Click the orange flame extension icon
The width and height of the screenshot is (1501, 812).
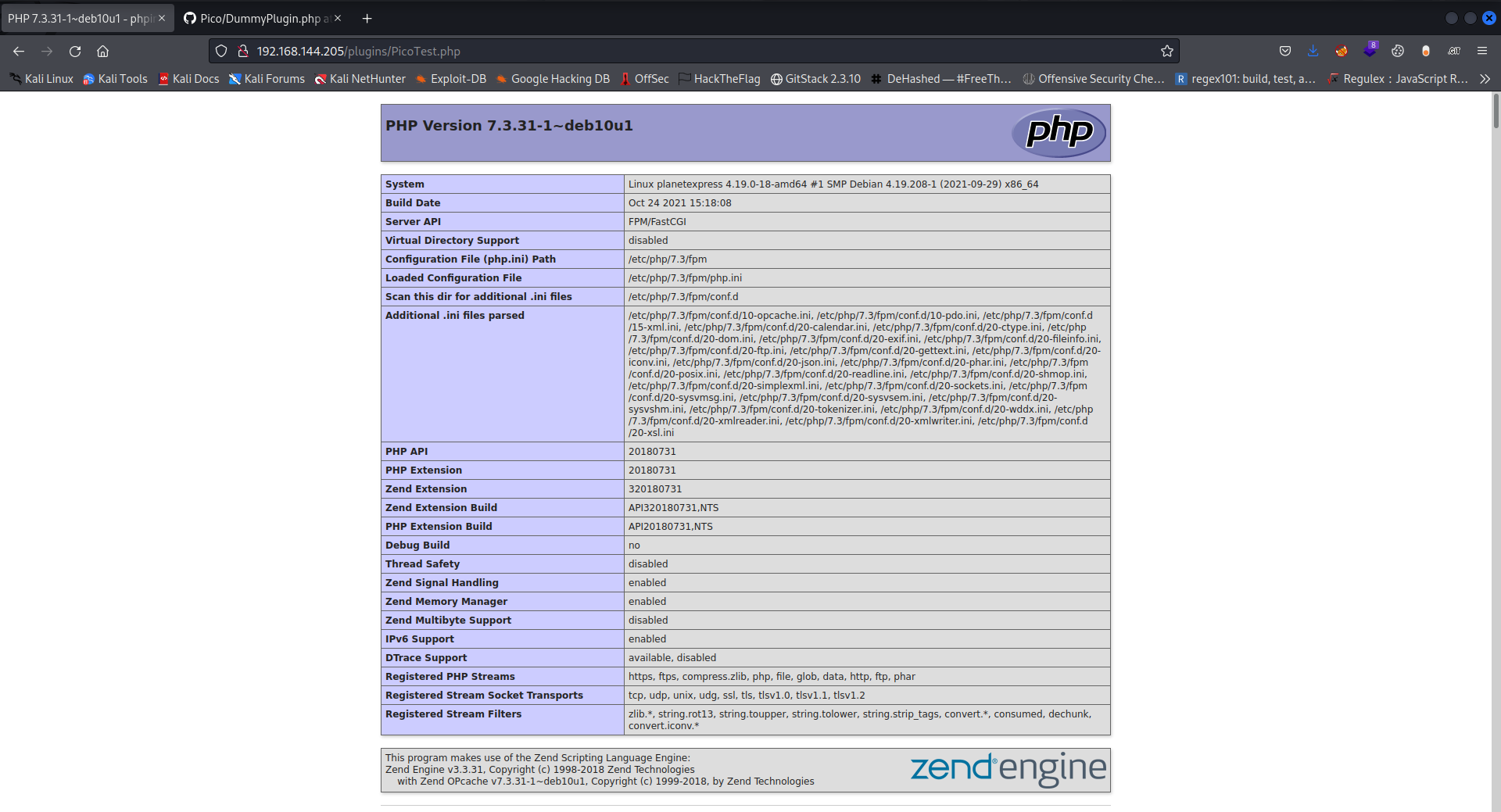point(1426,51)
